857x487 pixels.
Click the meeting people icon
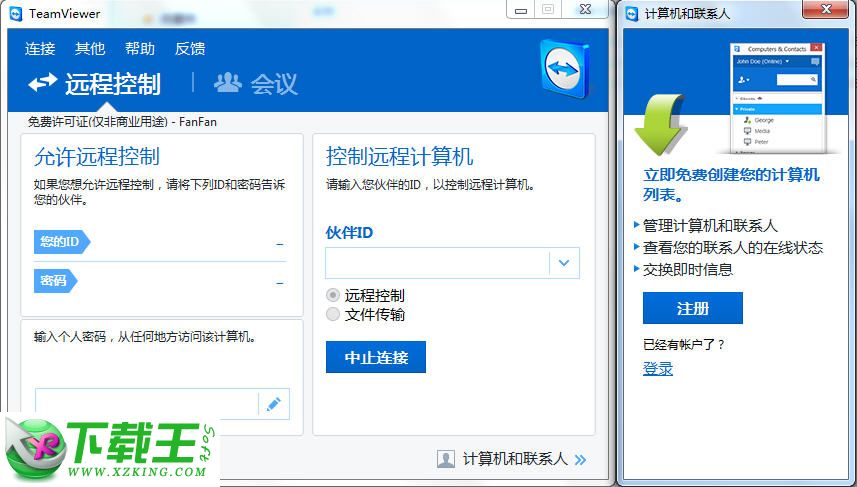tap(227, 83)
